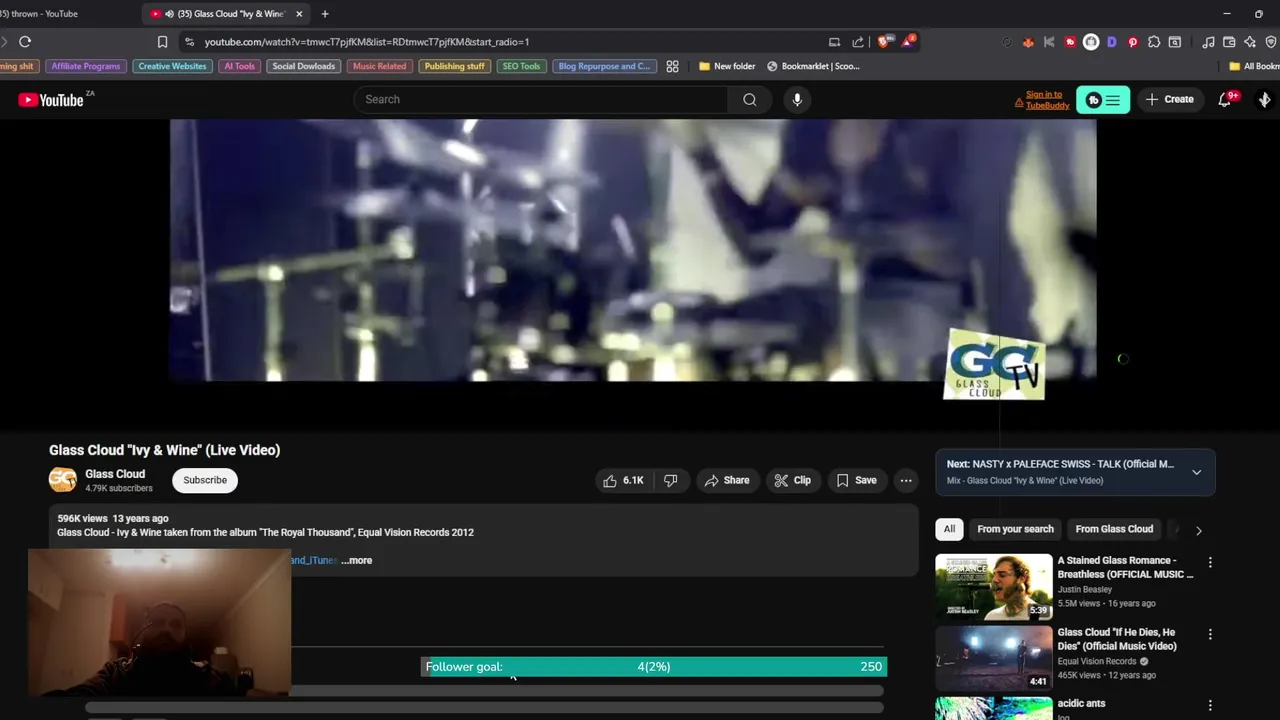Image resolution: width=1280 pixels, height=720 pixels.
Task: Click the Brave VPN shield icon
Action: pyautogui.click(x=1271, y=42)
